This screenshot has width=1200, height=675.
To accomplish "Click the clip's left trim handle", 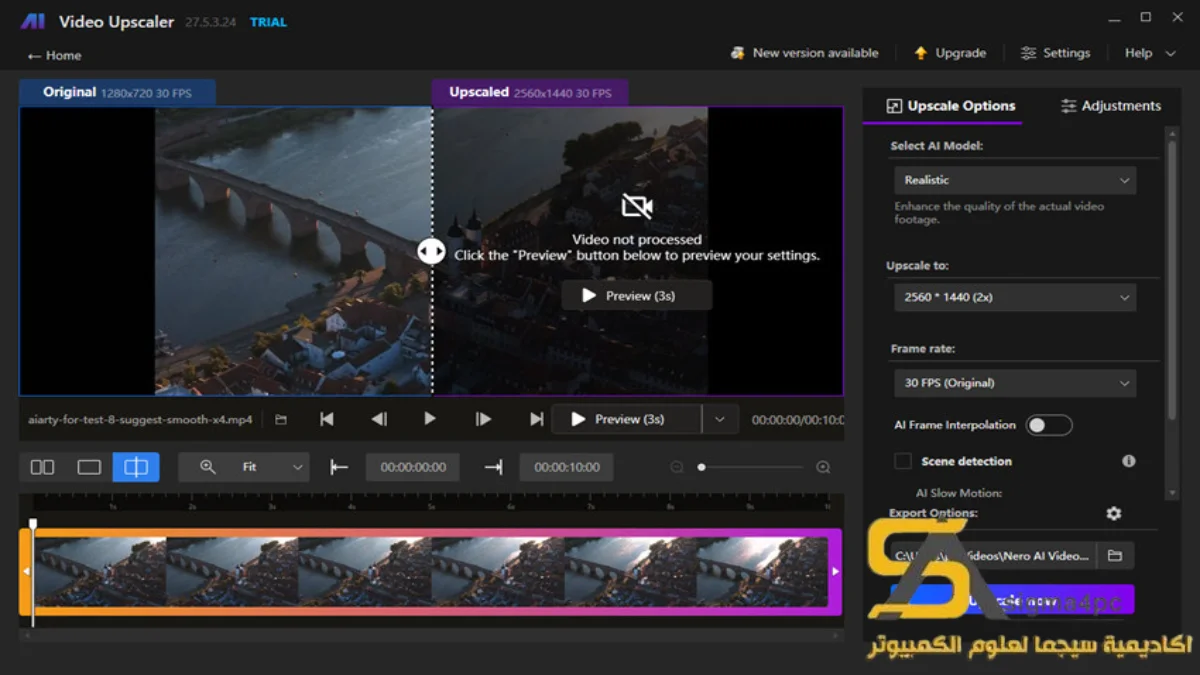I will point(26,571).
